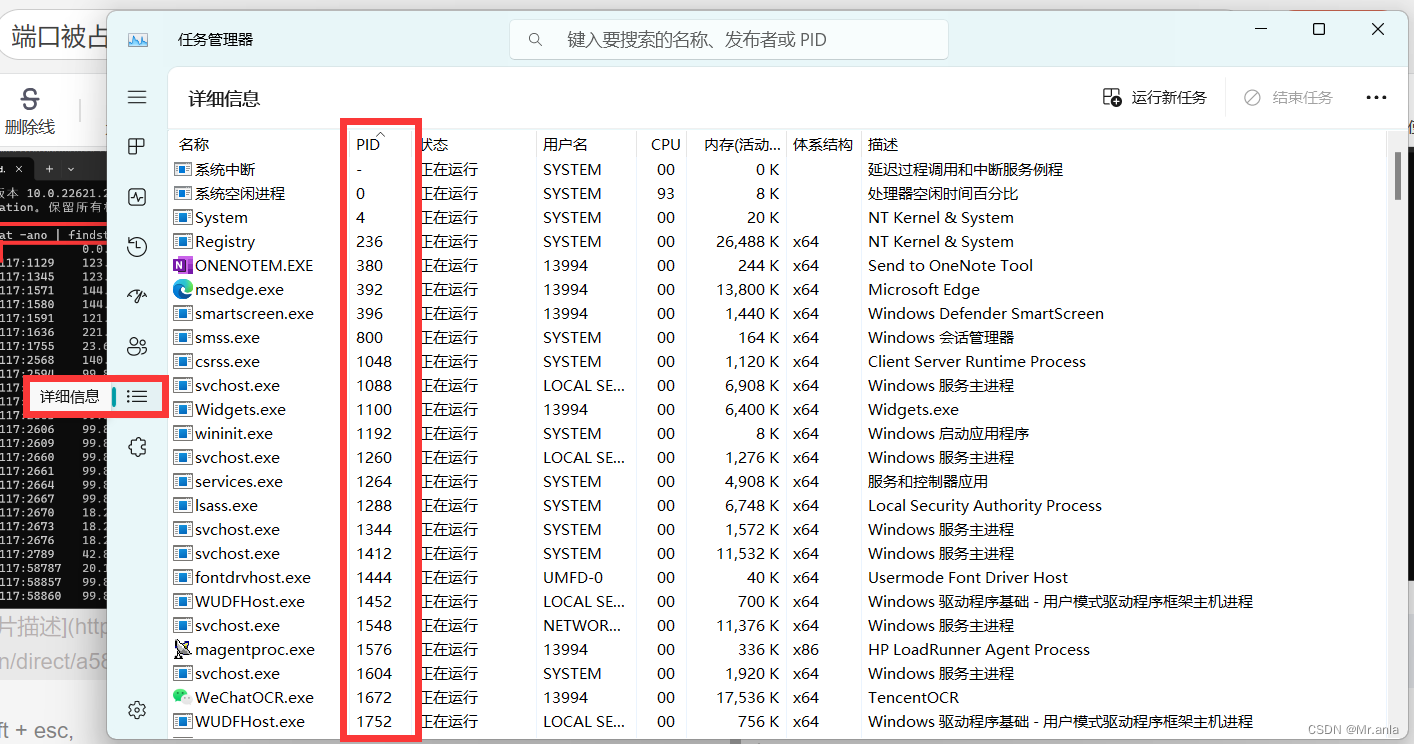Click the smartscreen.exe process icon

pos(183,313)
